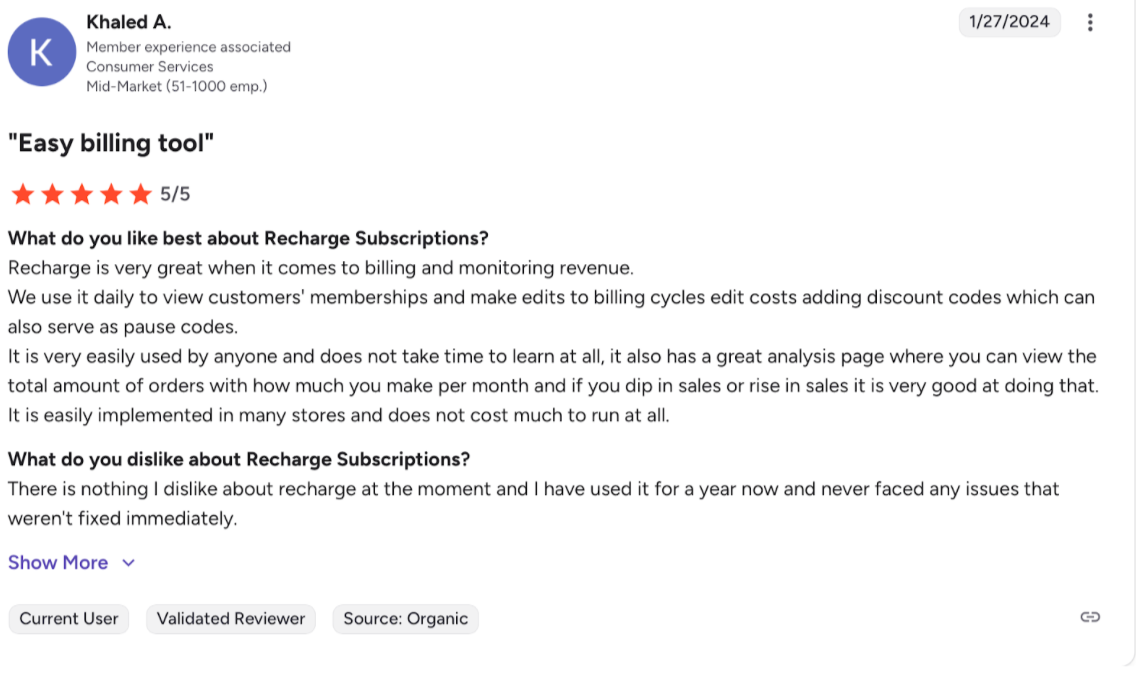Click the first orange rating star

[22, 194]
